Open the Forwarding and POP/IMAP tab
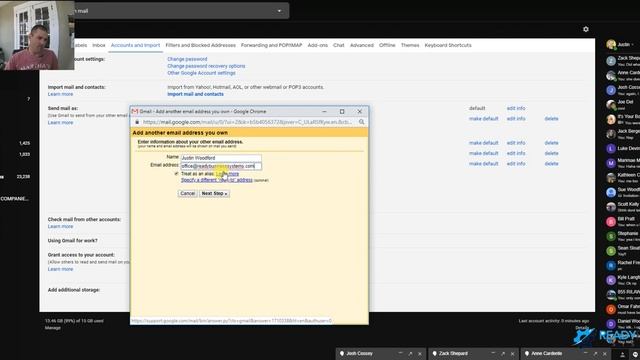This screenshot has height=360, width=640. pyautogui.click(x=271, y=45)
